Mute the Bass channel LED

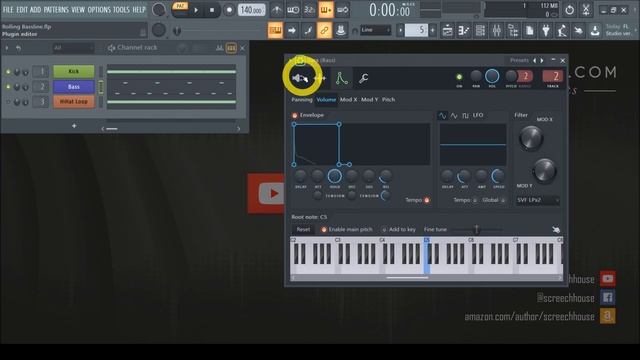point(8,87)
